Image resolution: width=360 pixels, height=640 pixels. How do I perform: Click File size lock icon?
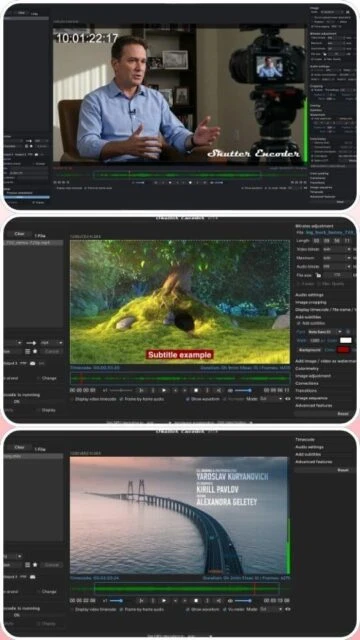pos(318,276)
